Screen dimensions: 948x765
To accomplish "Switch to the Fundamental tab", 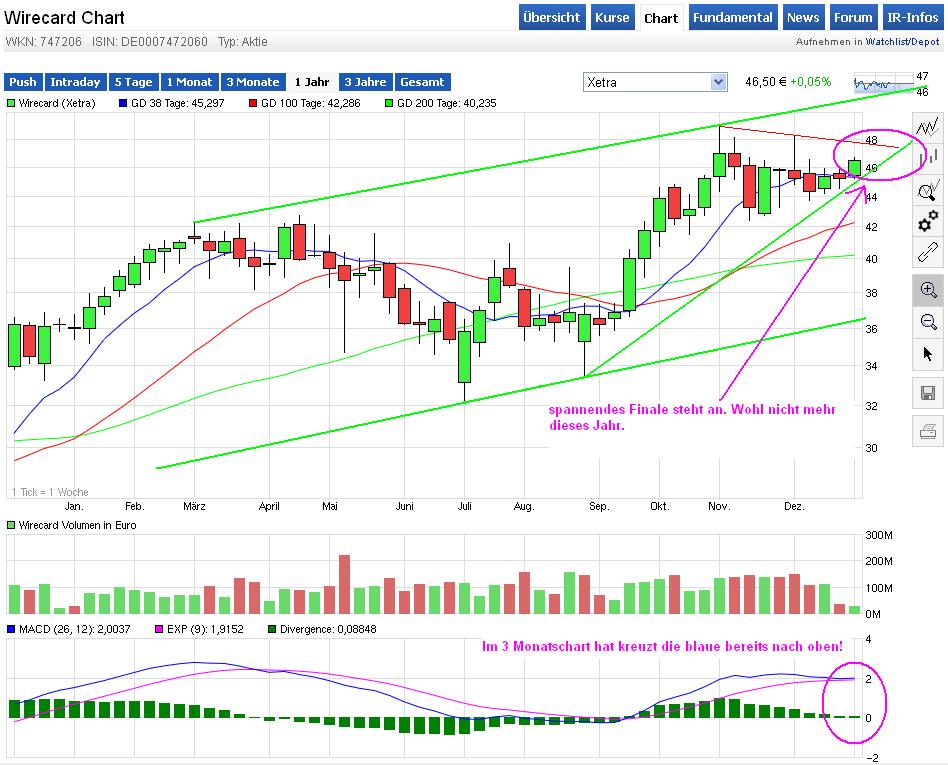I will tap(734, 17).
